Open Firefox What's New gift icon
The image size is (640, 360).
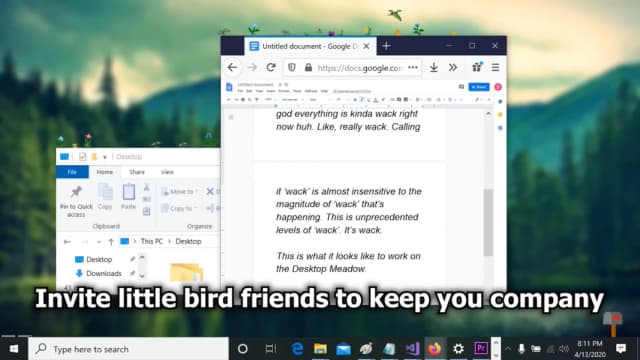pyautogui.click(x=477, y=67)
